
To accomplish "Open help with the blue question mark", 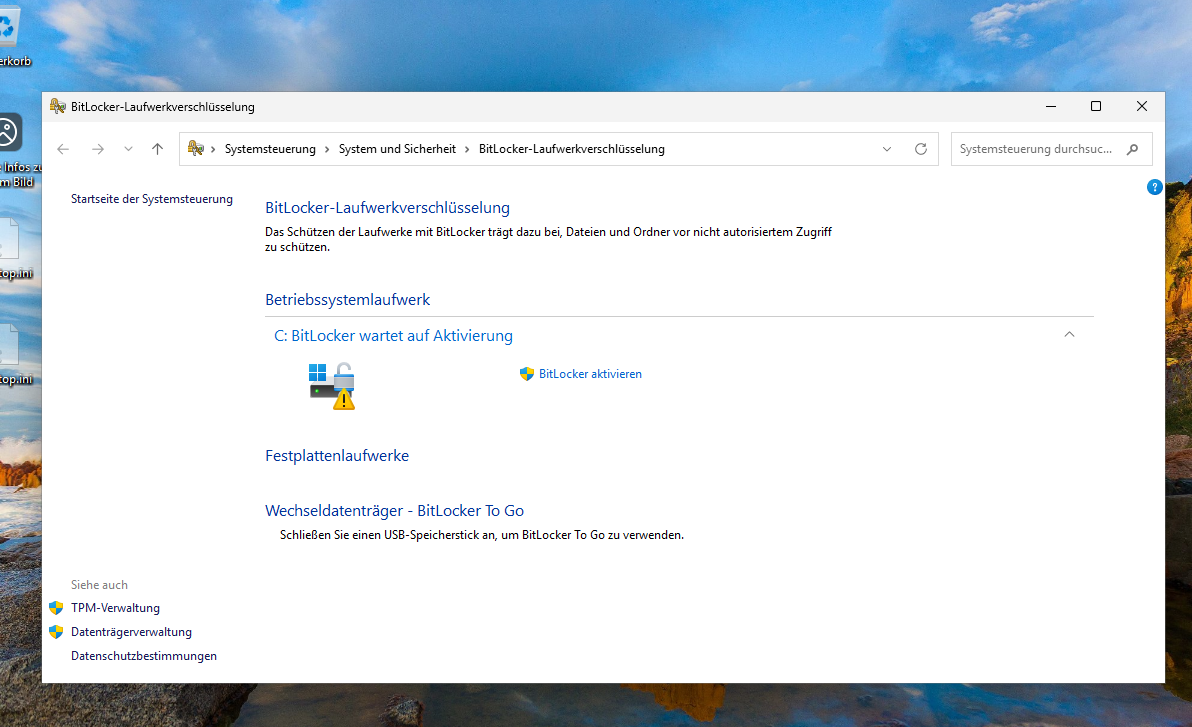I will [1154, 187].
